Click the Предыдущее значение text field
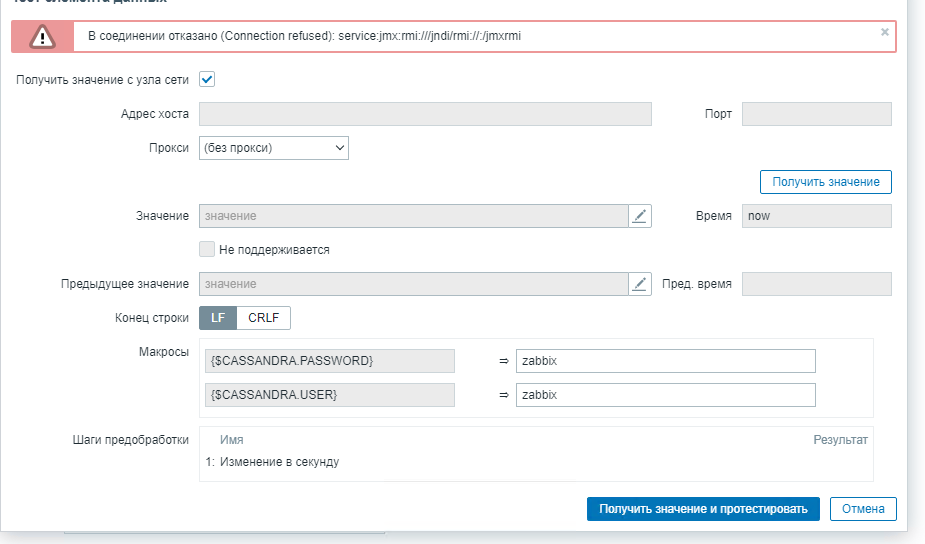 coord(413,284)
